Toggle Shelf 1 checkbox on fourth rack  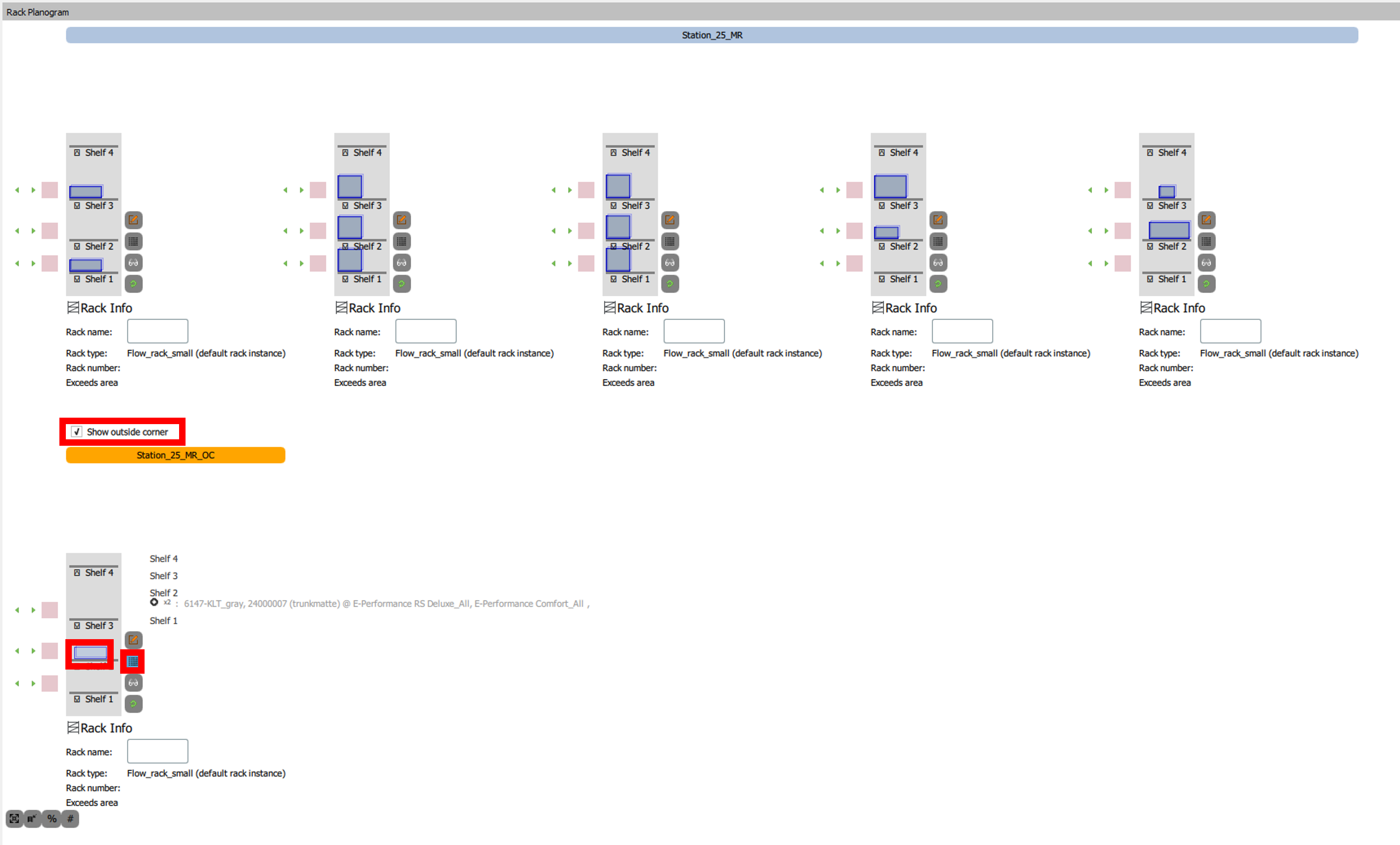(882, 279)
